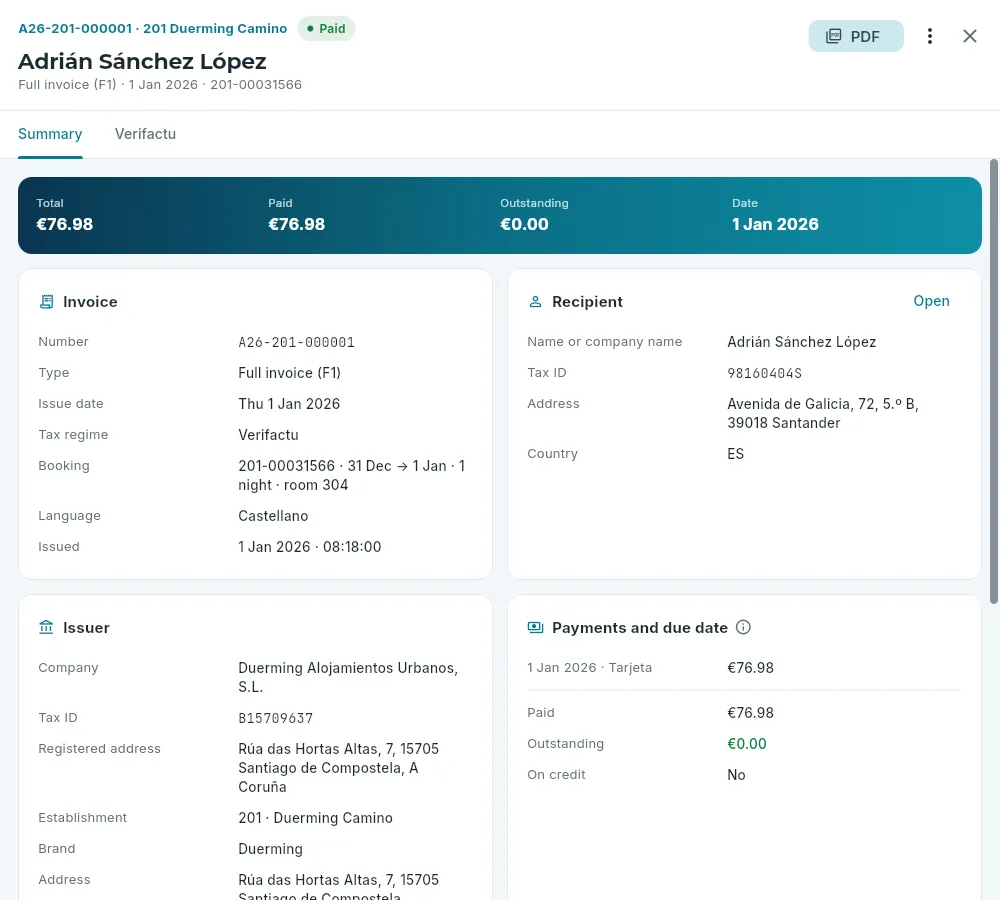Click the payment entry '1 Jan 2026 · Tarjeta'
The width and height of the screenshot is (1000, 900).
[590, 668]
